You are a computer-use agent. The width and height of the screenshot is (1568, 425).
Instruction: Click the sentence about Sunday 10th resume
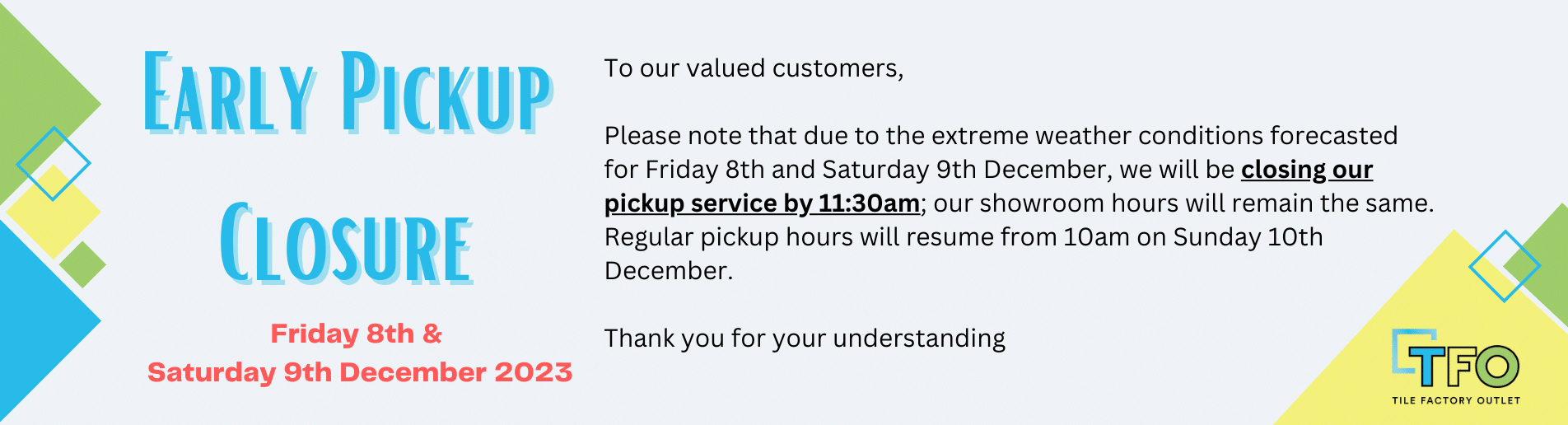[964, 254]
